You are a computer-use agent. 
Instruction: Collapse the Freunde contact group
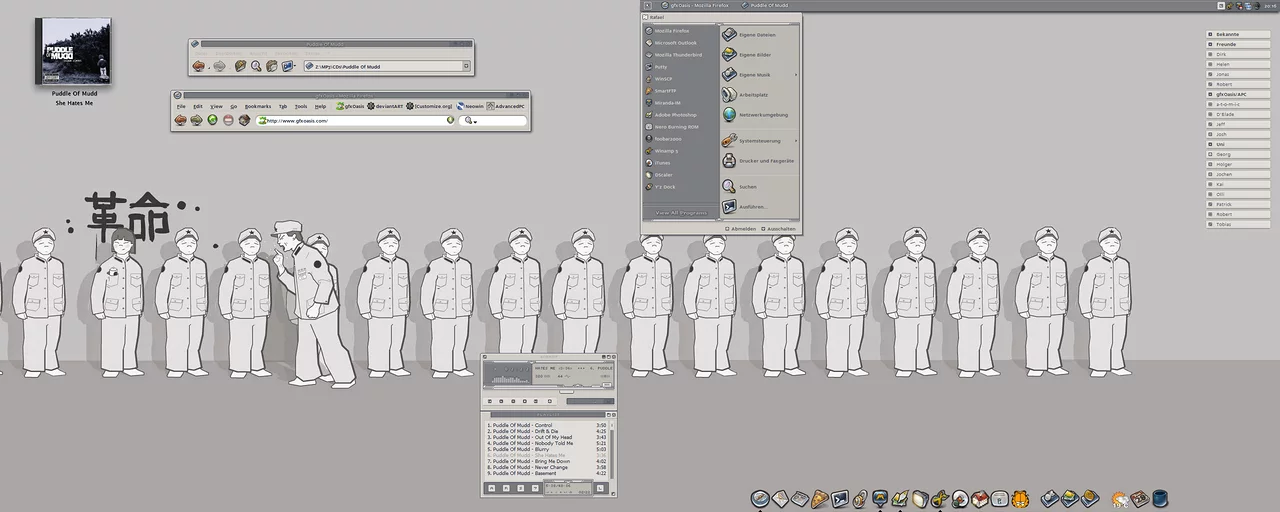tap(1211, 44)
